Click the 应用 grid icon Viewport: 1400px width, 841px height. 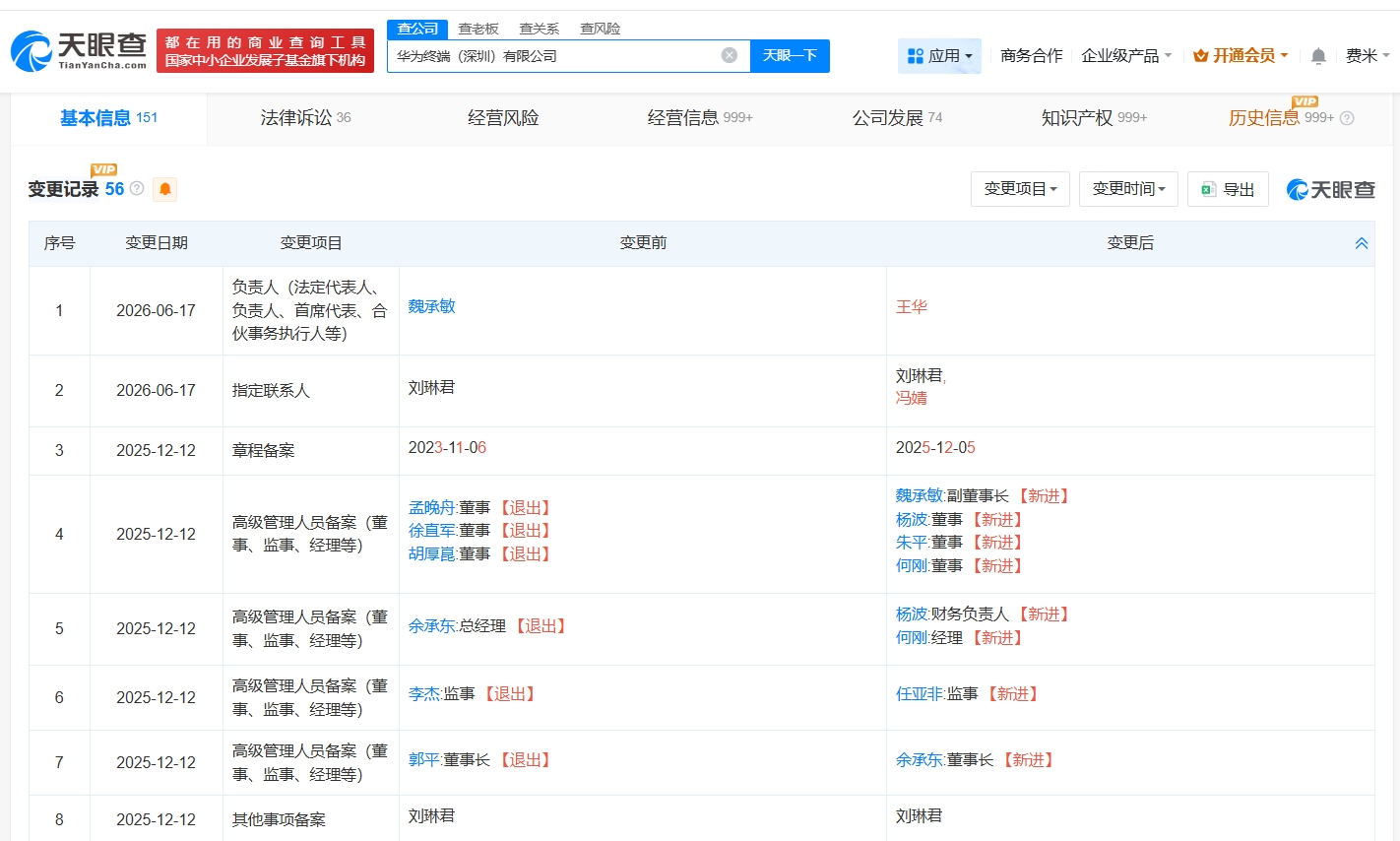(x=915, y=56)
